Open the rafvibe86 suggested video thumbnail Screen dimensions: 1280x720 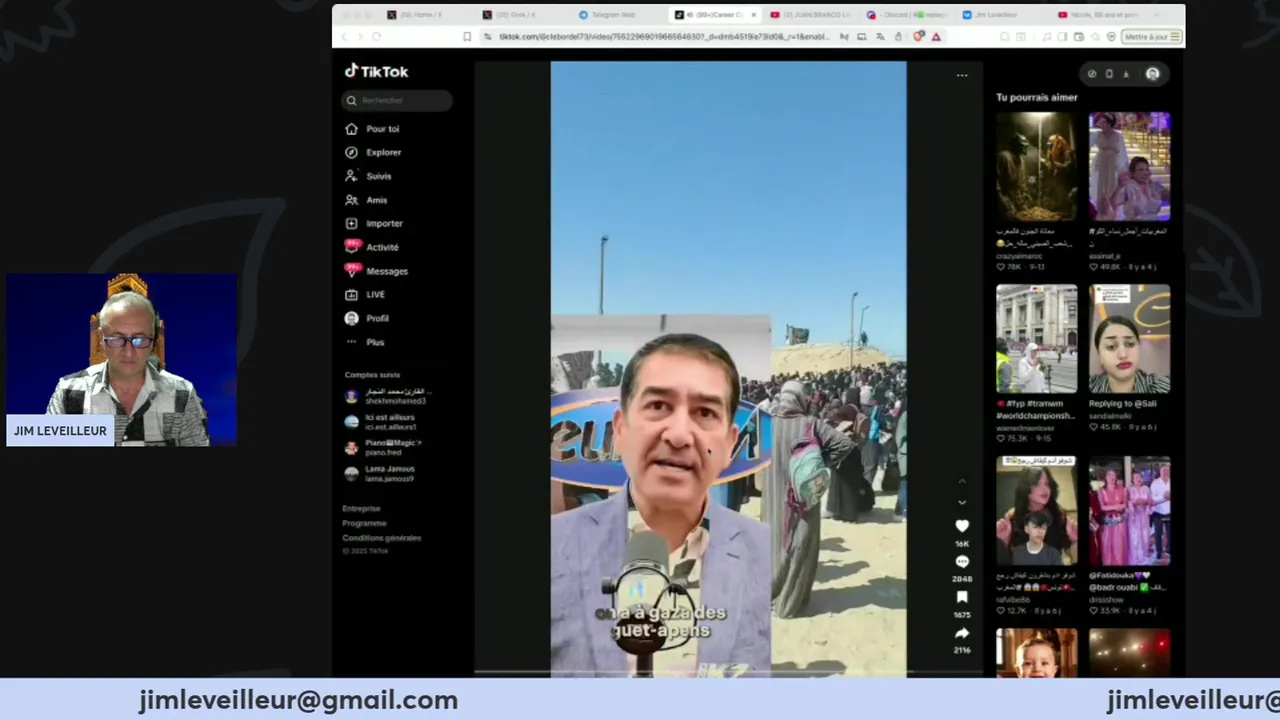[1036, 511]
